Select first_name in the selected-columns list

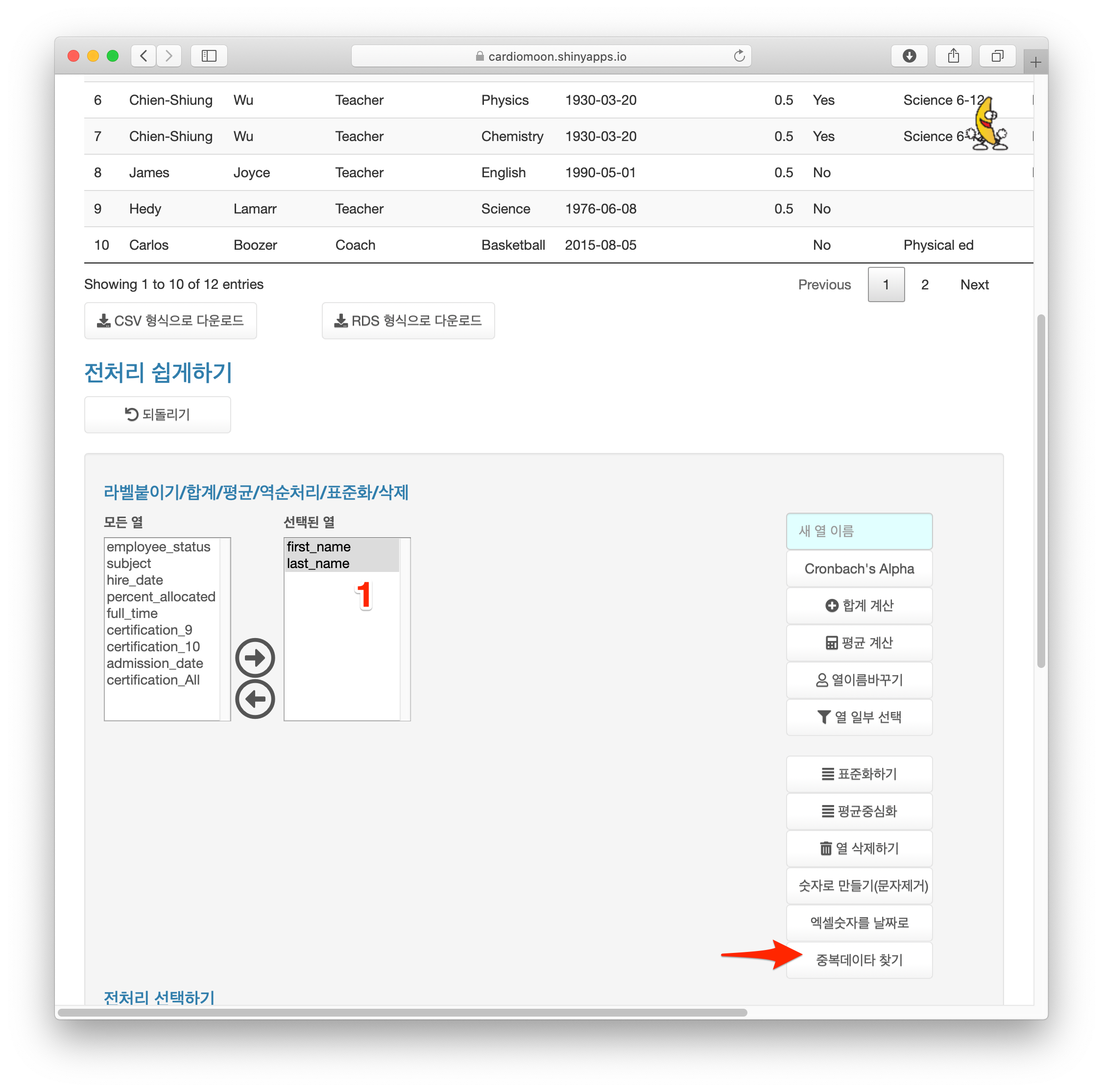[x=318, y=547]
